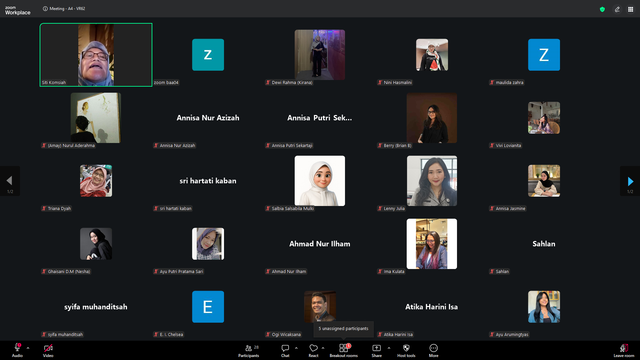This screenshot has width=640, height=360.
Task: Select zoom baa04 teal Z avatar
Action: tap(208, 55)
